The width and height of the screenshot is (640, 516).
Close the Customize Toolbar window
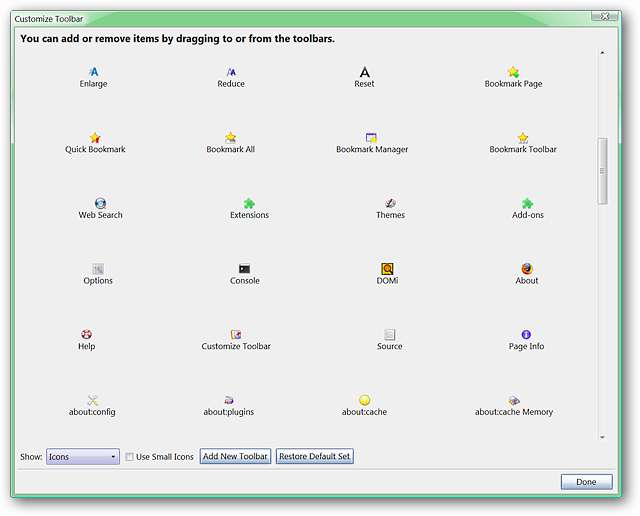point(605,16)
